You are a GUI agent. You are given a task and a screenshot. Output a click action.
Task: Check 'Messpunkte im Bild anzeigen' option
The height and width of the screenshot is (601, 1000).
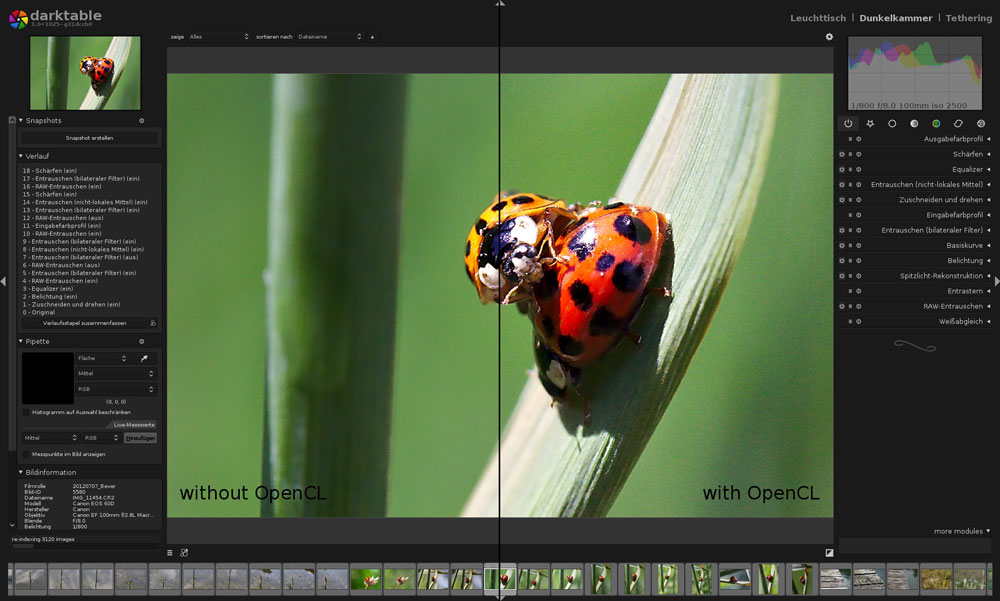(26, 454)
